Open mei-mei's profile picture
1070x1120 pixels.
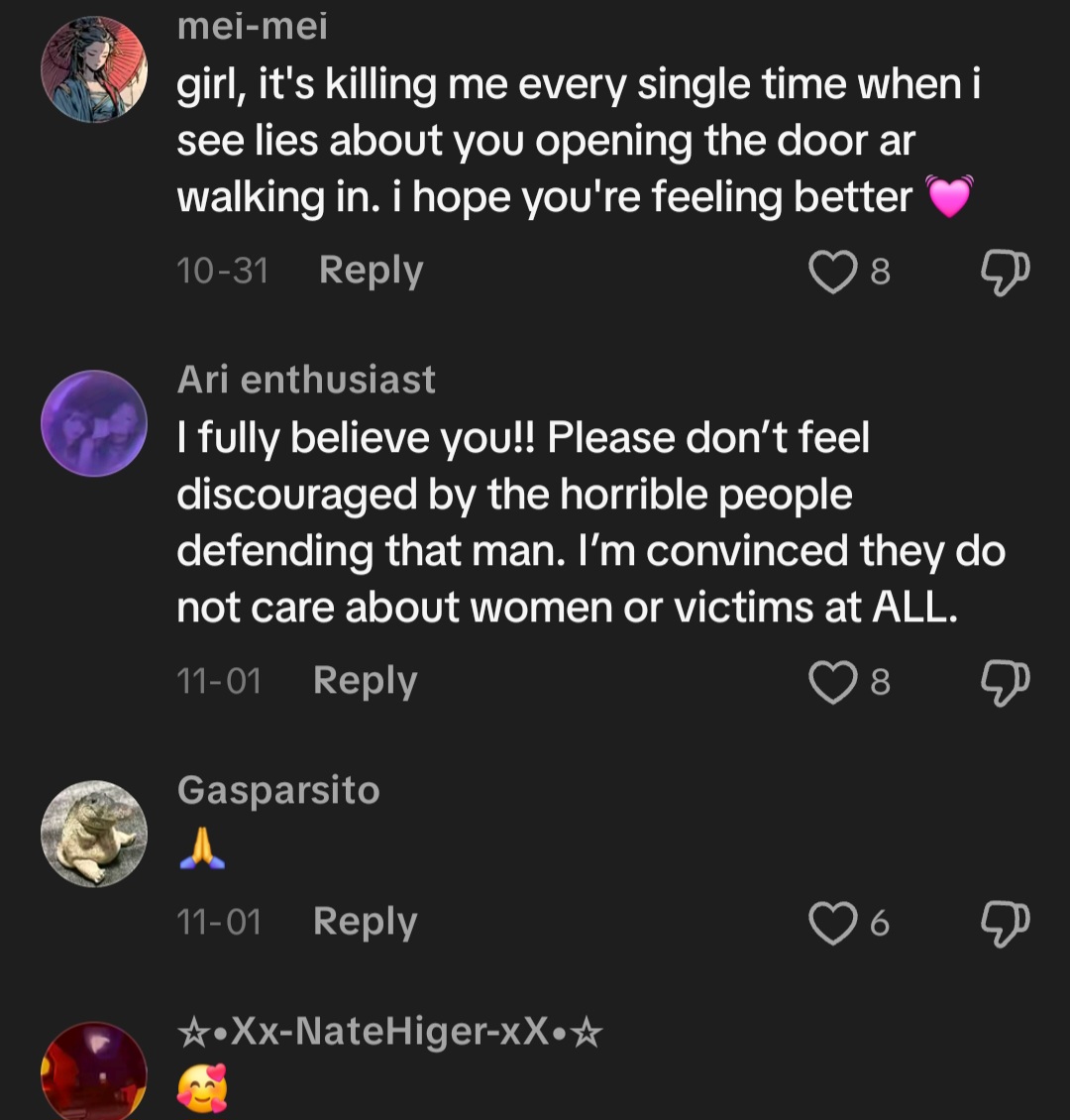point(94,69)
